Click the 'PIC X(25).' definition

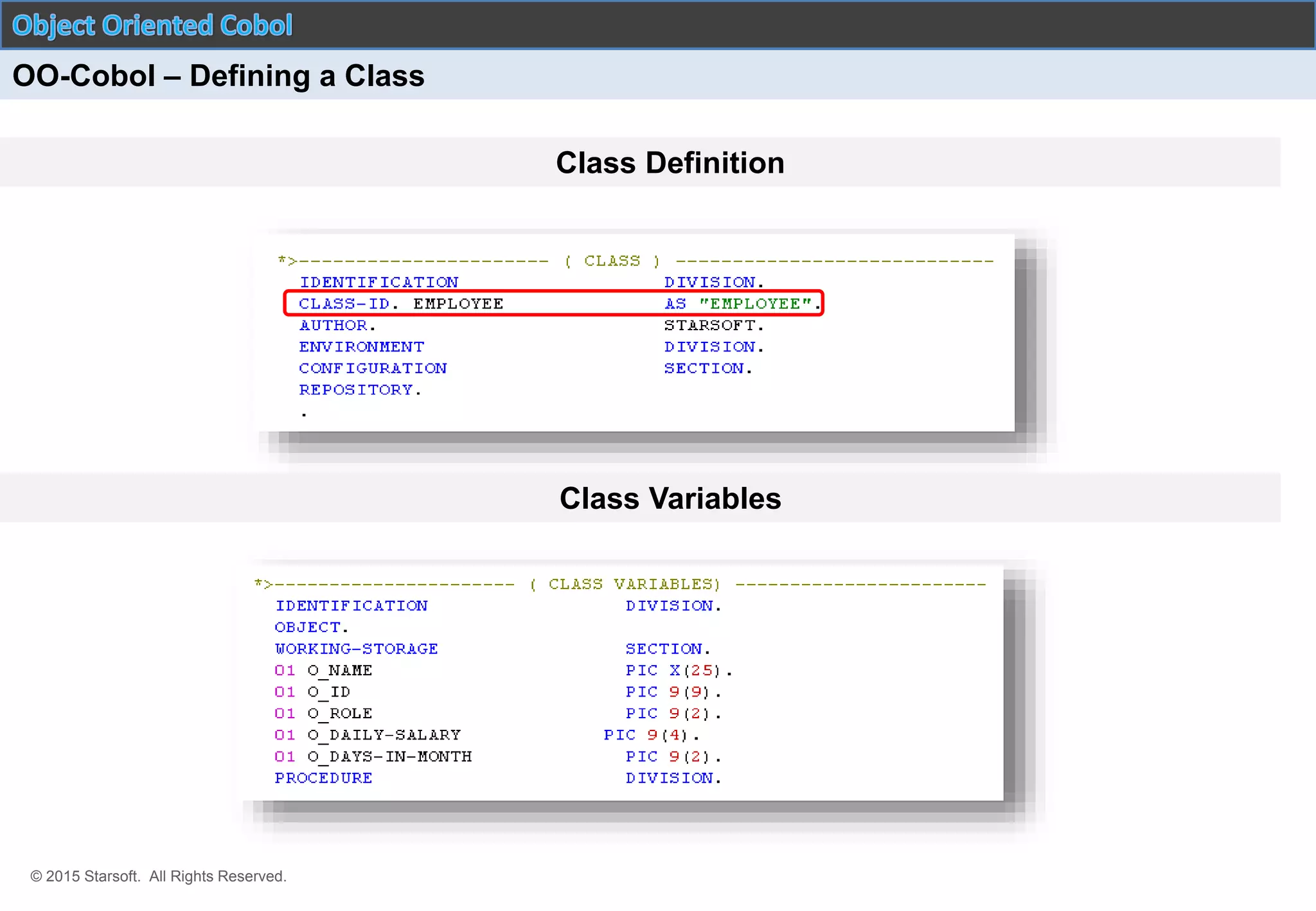(679, 671)
